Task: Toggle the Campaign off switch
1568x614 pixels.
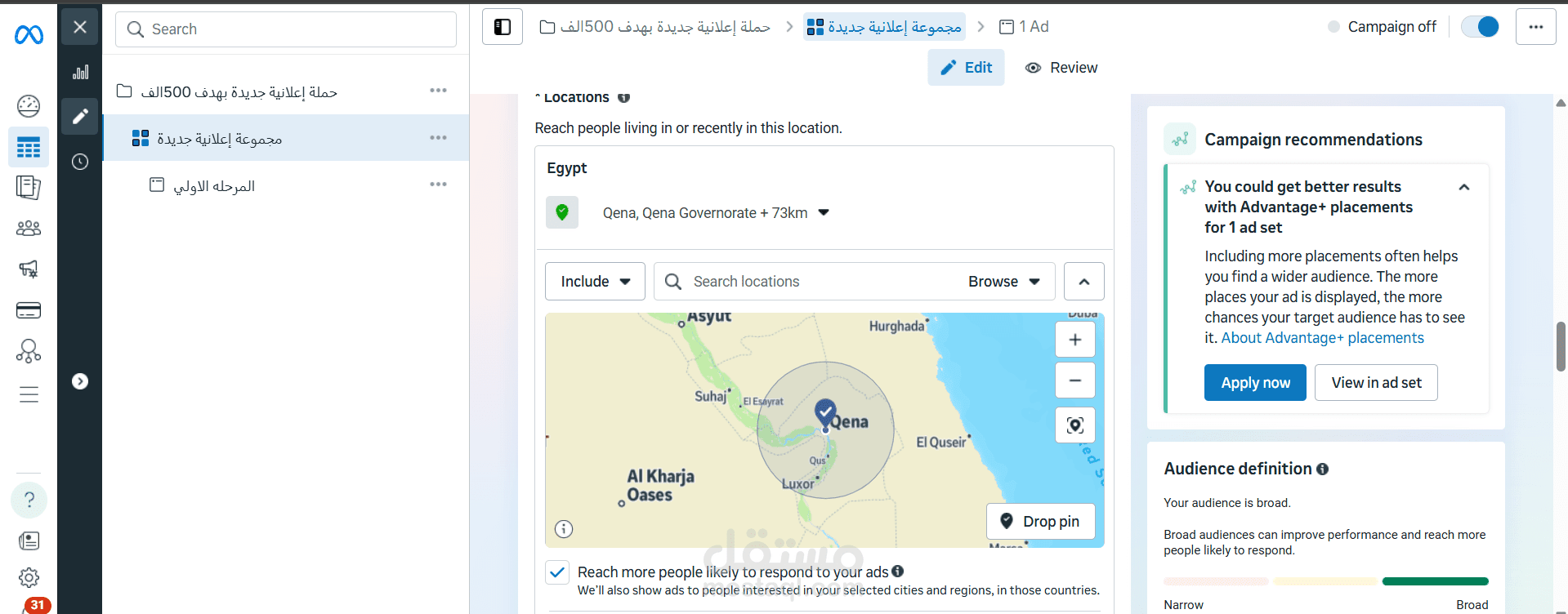Action: (1480, 27)
